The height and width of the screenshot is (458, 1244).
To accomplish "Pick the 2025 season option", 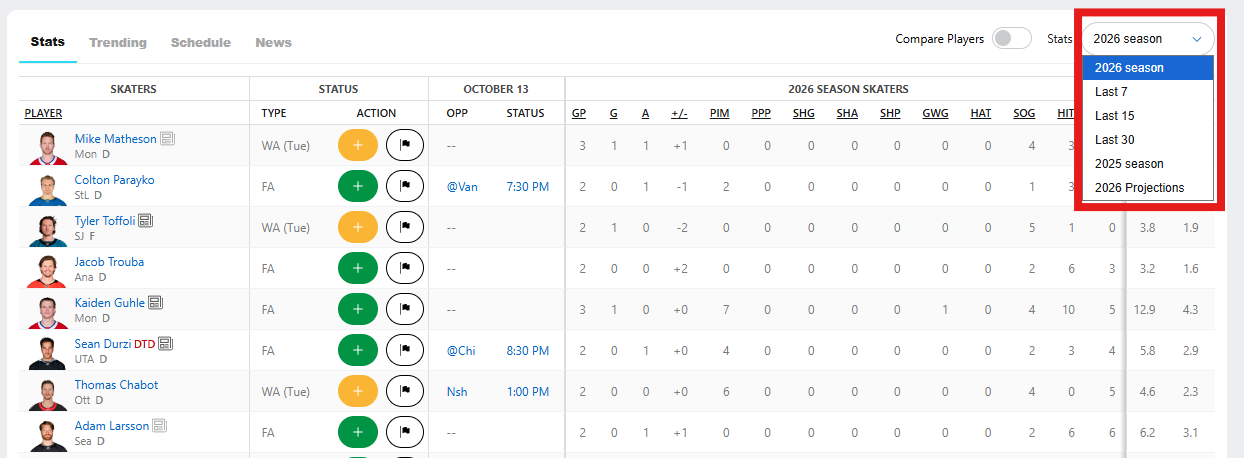I will [1129, 164].
